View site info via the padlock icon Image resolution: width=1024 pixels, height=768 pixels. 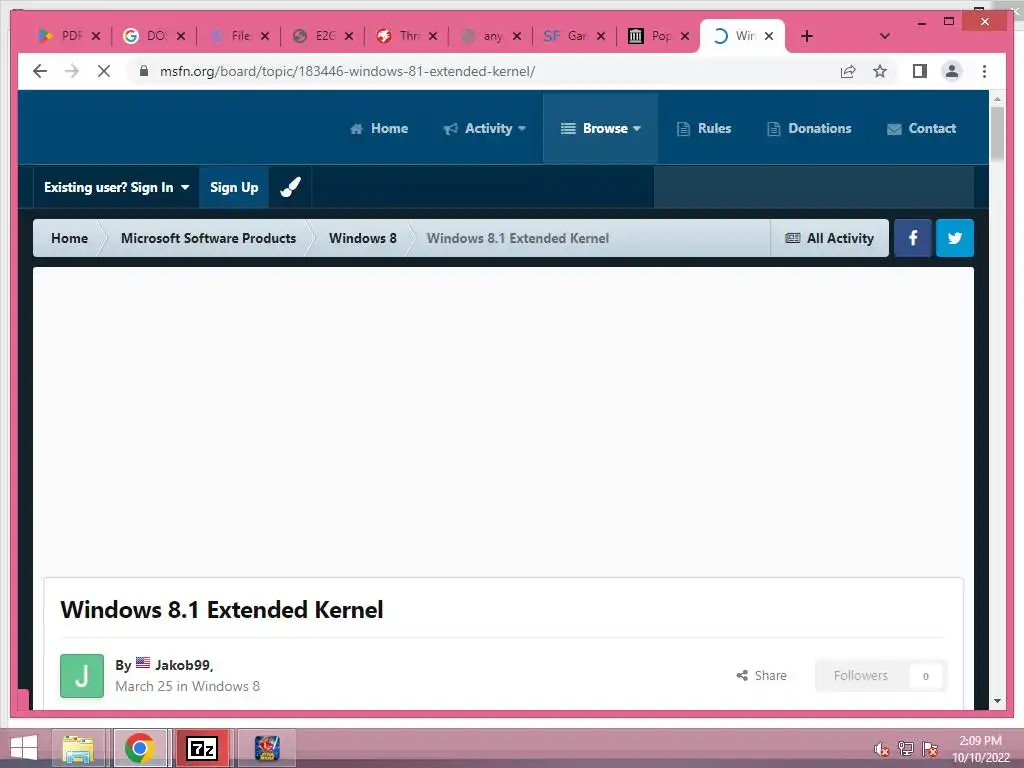(144, 71)
